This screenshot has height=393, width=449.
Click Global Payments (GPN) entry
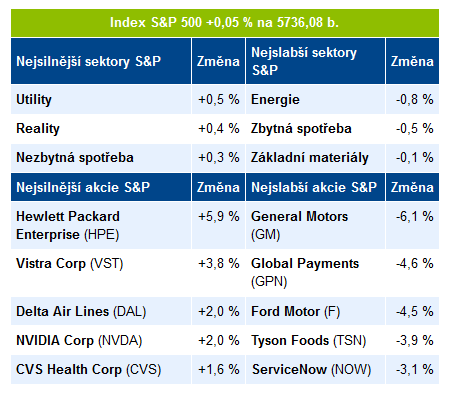(315, 273)
